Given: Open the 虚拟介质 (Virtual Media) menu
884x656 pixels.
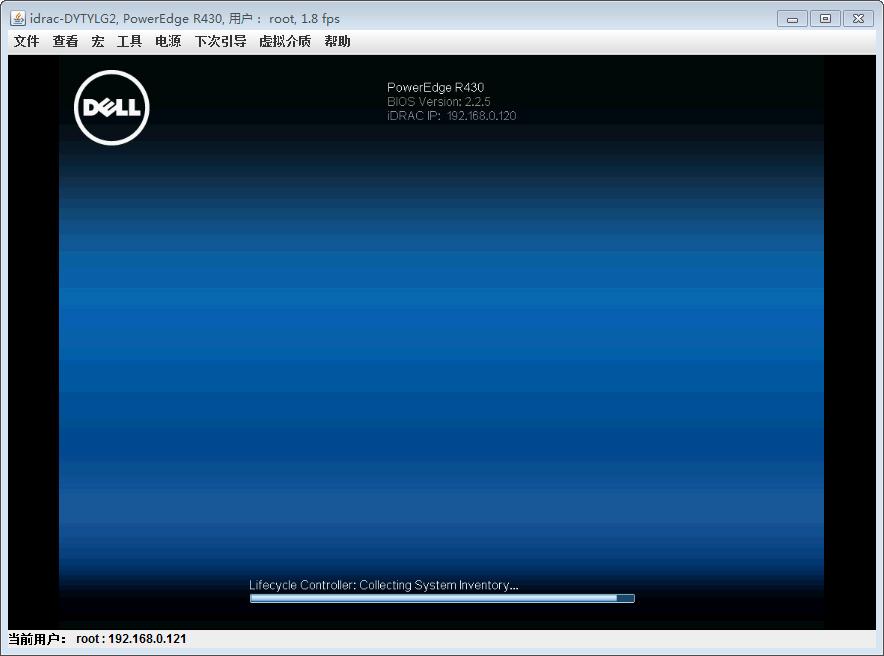Looking at the screenshot, I should (x=284, y=41).
